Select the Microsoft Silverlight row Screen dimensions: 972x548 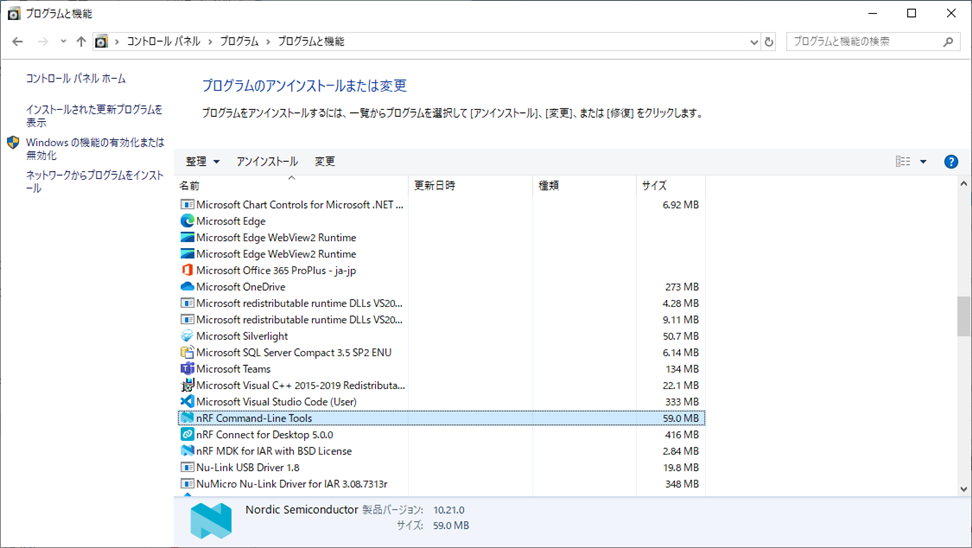click(441, 336)
